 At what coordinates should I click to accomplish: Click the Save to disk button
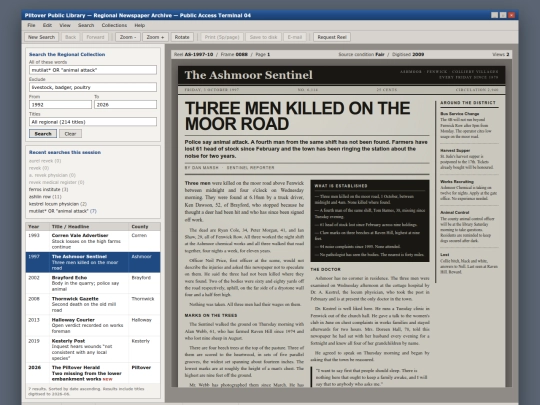[x=263, y=37]
